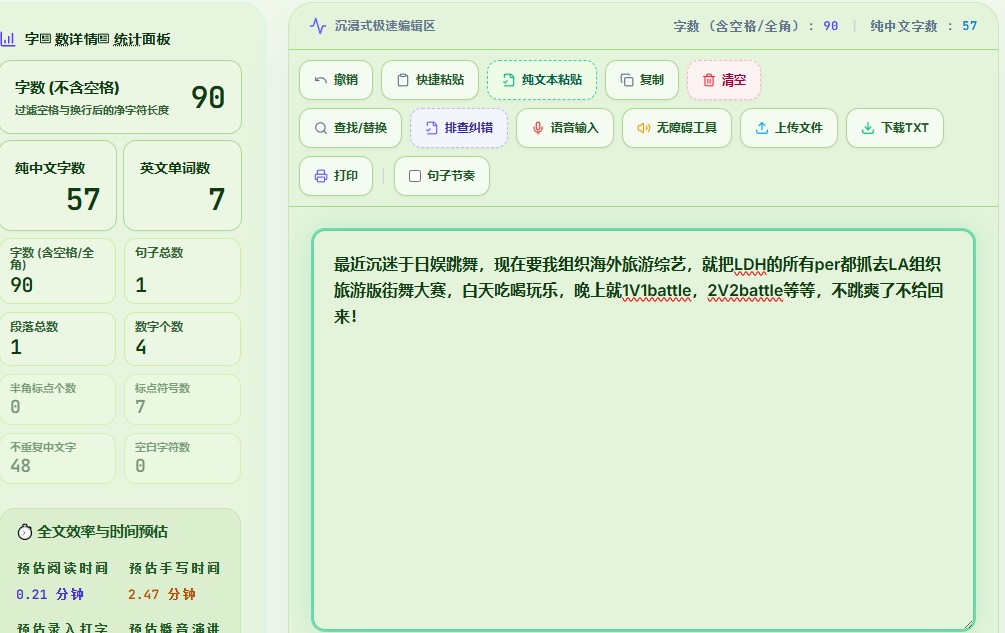The height and width of the screenshot is (633, 1005).
Task: Click the document check icon in 排查纠错
Action: point(431,128)
